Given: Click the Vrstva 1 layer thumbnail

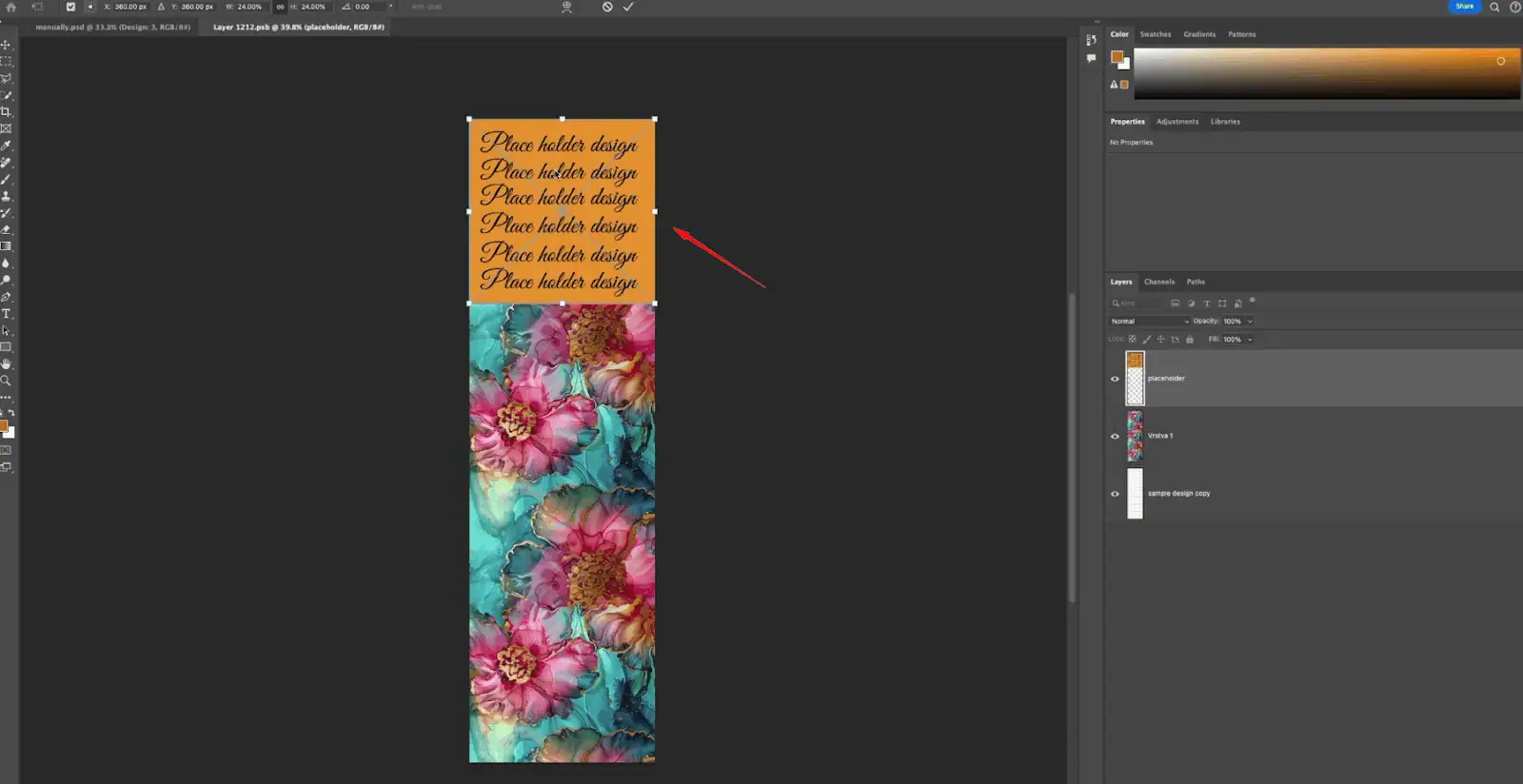Looking at the screenshot, I should 1135,437.
